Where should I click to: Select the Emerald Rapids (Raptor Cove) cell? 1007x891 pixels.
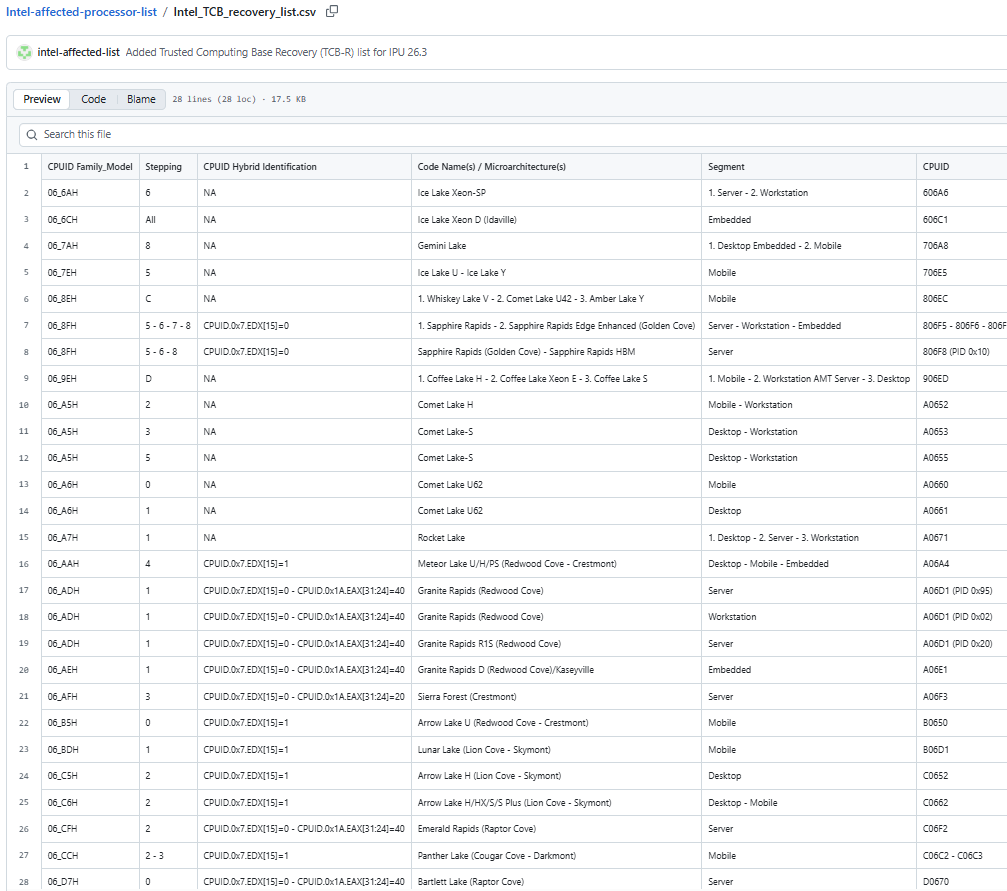click(x=556, y=829)
